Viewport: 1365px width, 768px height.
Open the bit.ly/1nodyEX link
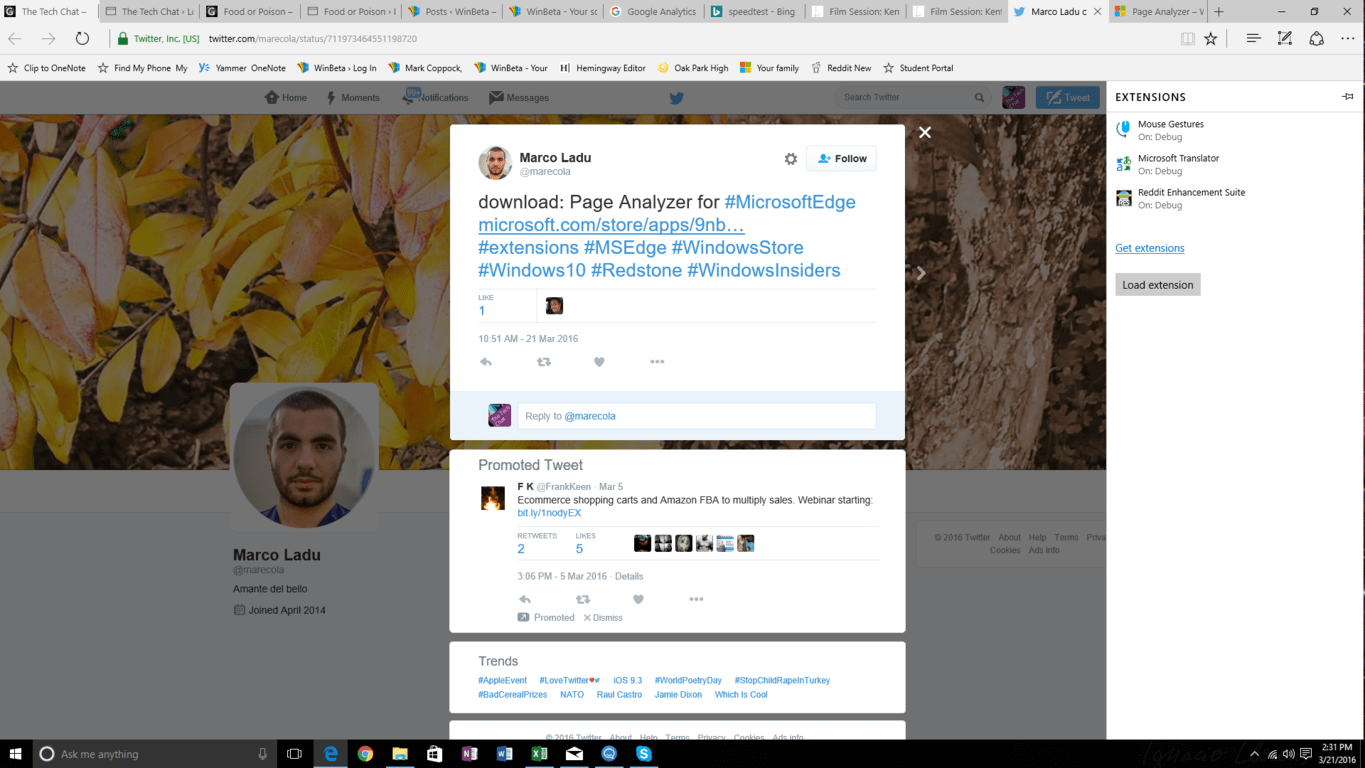pos(549,513)
